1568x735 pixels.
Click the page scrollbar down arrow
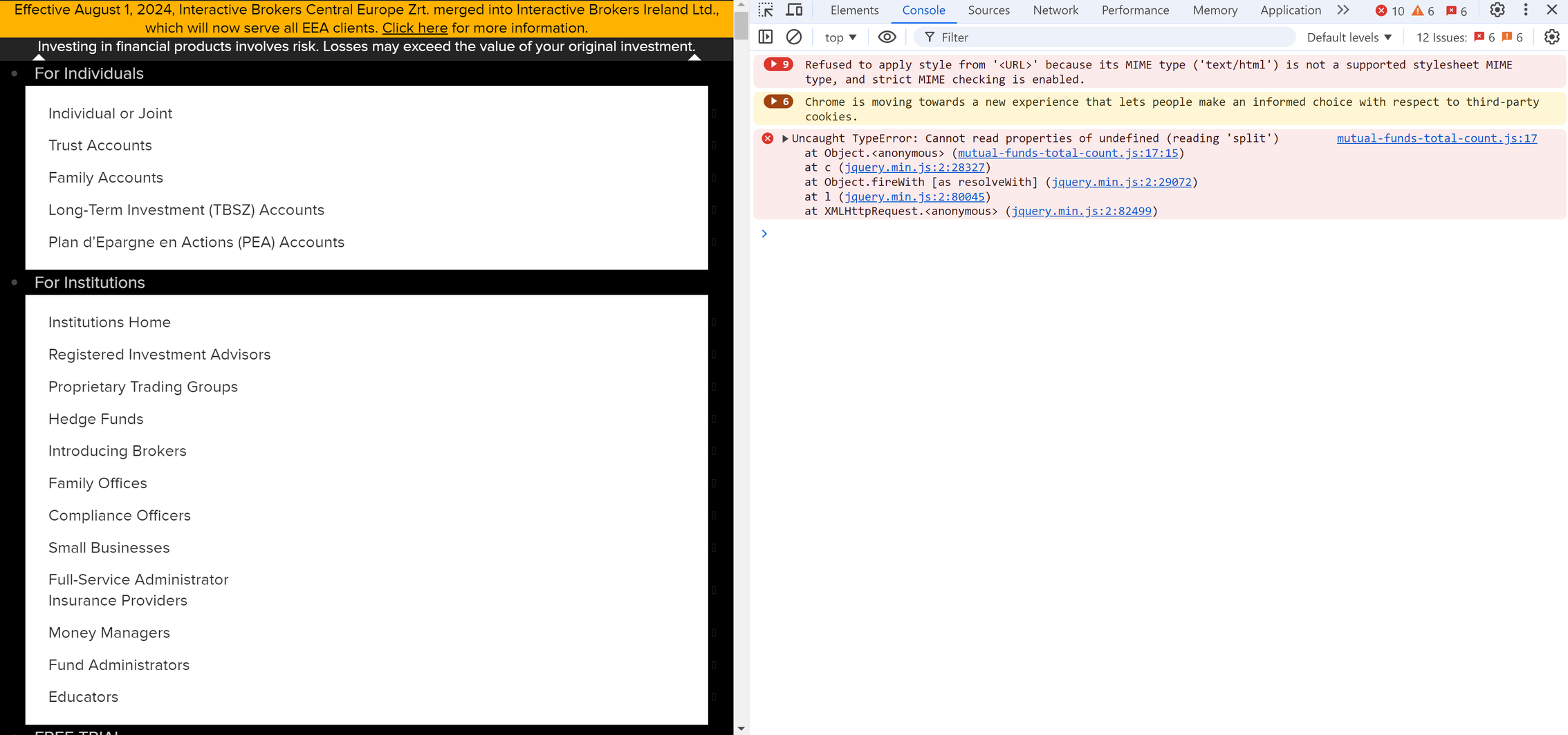point(741,729)
